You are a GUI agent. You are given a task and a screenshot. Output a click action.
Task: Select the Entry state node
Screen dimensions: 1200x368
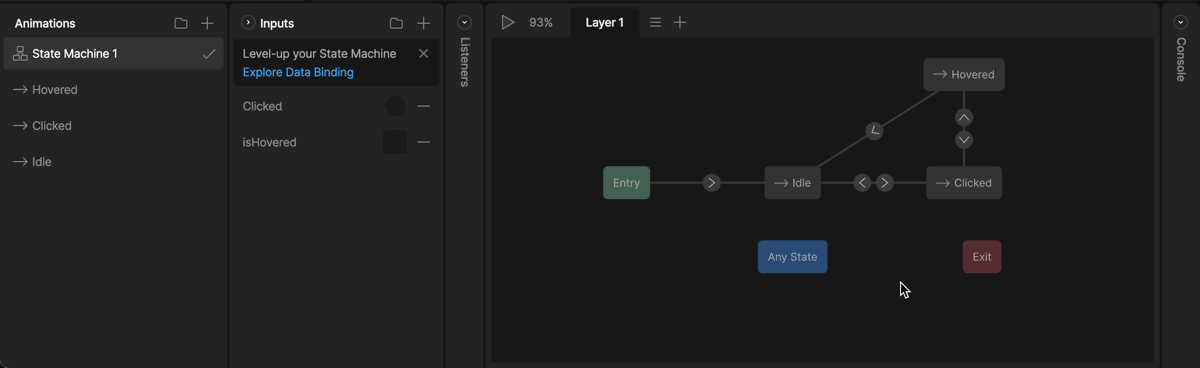(x=626, y=183)
